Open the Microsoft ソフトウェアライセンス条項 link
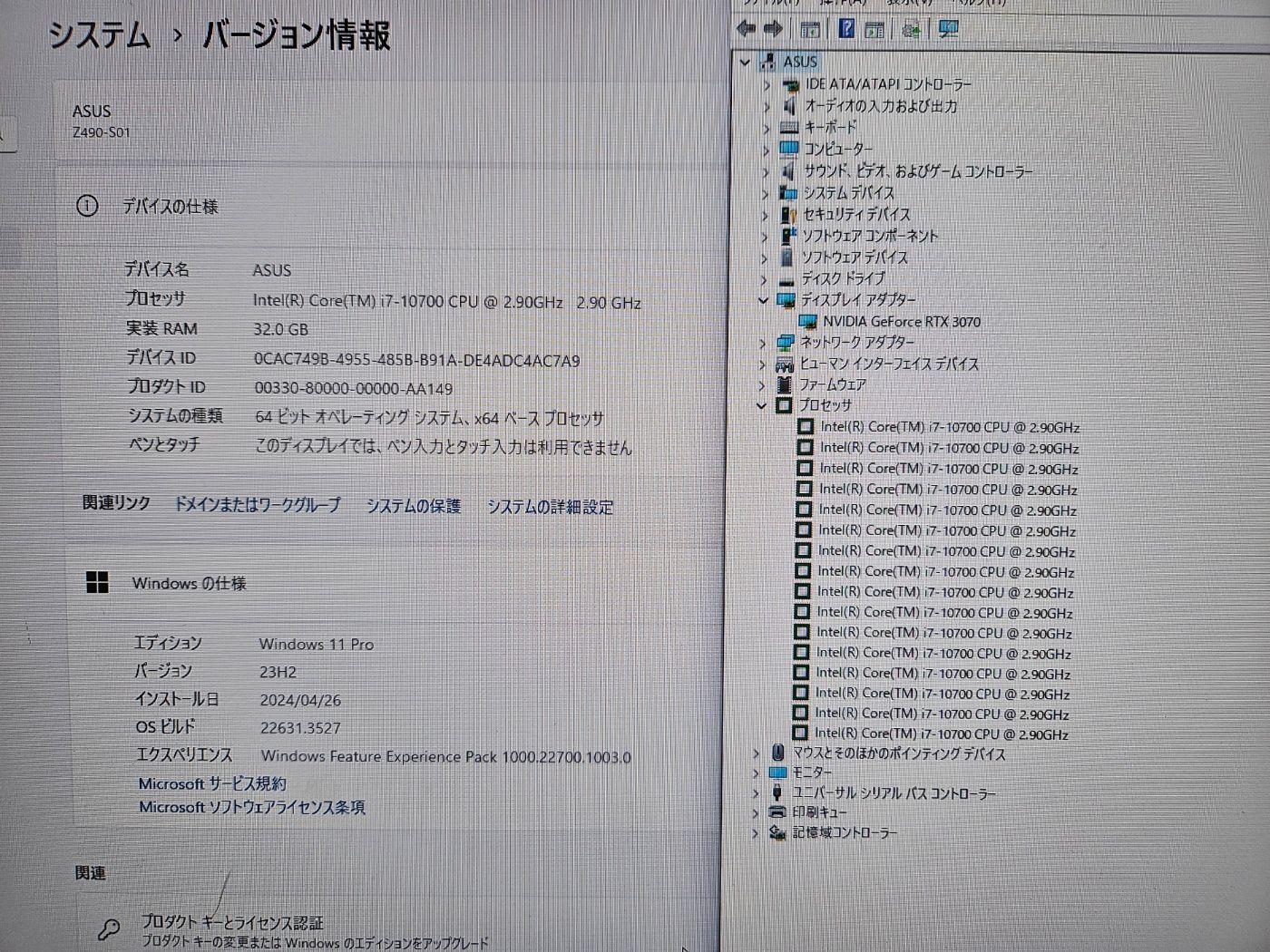The height and width of the screenshot is (952, 1270). (x=252, y=807)
